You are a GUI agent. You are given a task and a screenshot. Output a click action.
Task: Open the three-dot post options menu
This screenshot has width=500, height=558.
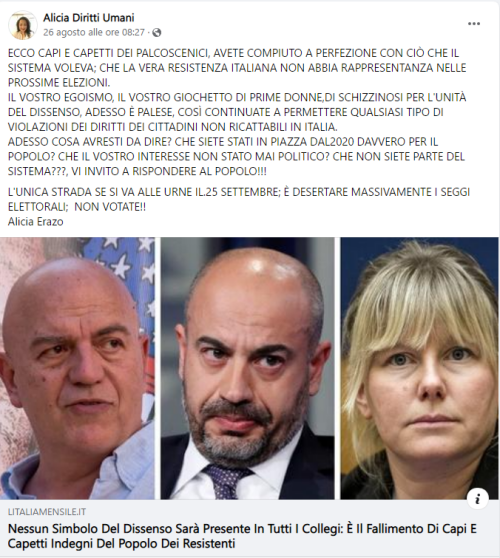474,23
